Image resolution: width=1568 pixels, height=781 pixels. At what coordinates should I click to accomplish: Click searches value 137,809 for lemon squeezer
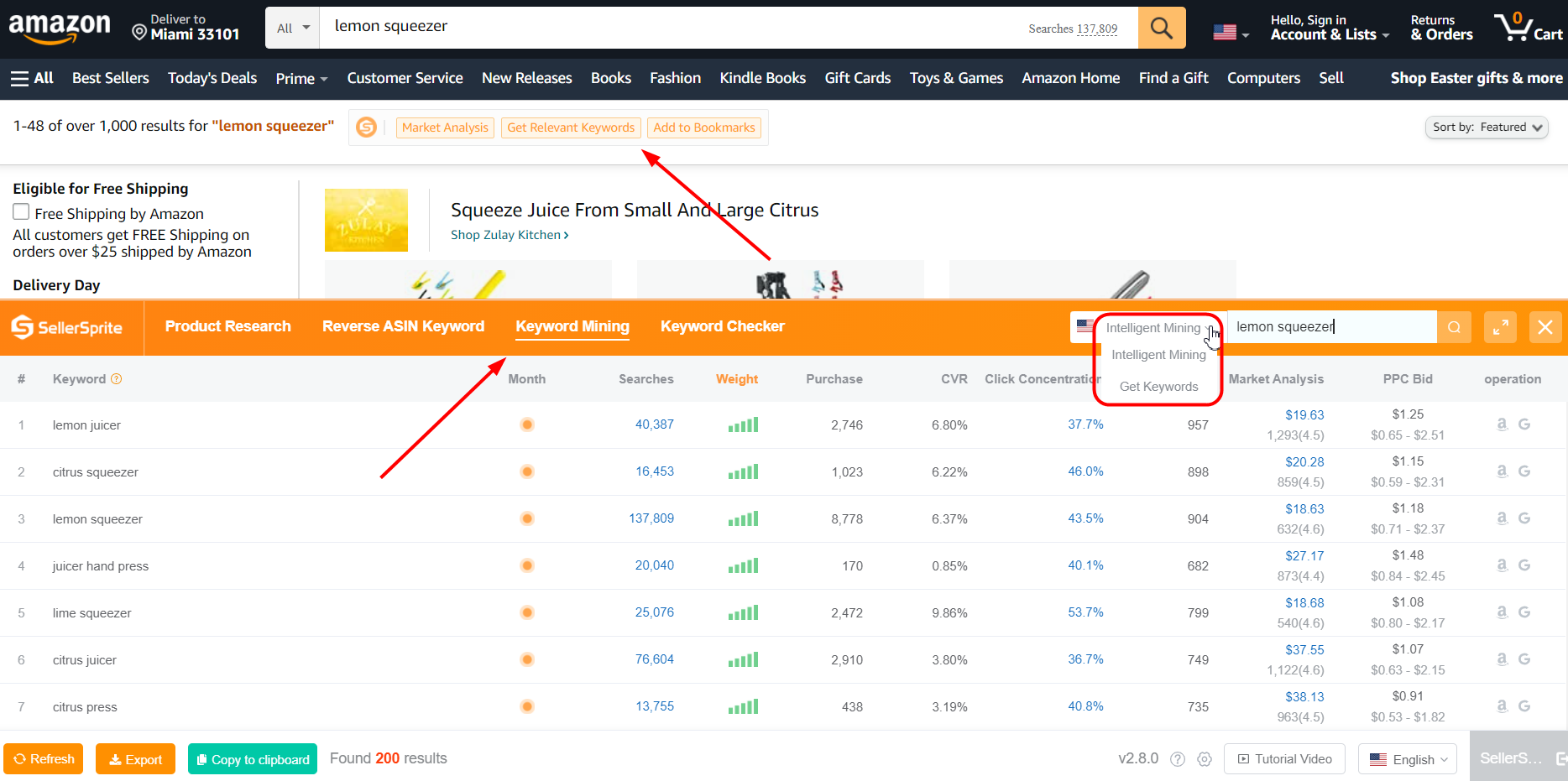[651, 518]
